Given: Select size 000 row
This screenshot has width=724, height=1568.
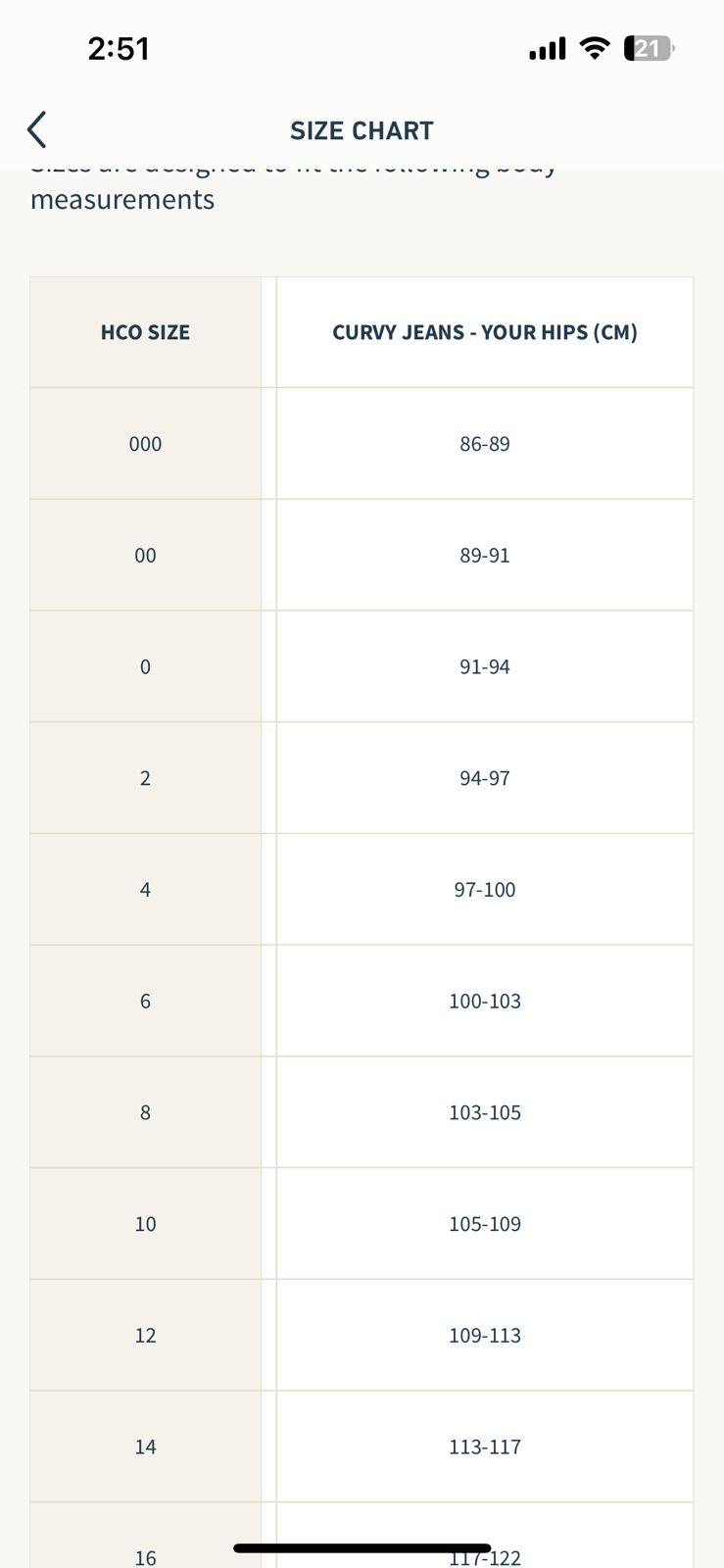Looking at the screenshot, I should [145, 444].
